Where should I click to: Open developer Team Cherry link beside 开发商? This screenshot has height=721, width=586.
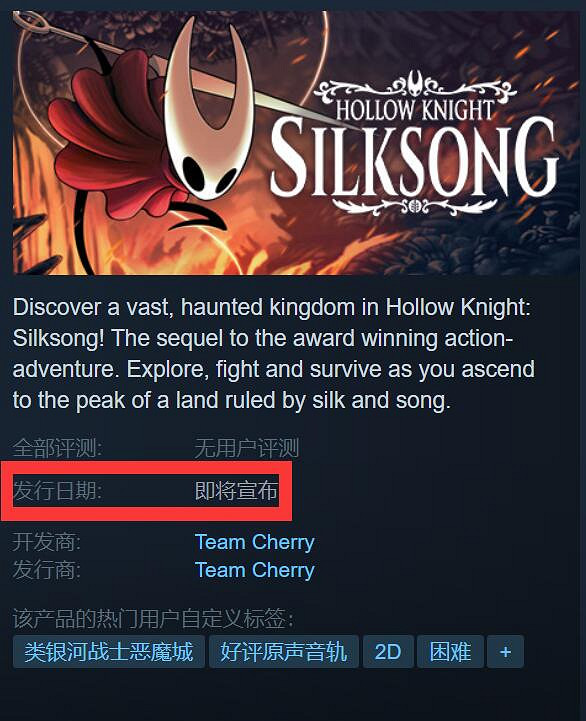pyautogui.click(x=254, y=542)
